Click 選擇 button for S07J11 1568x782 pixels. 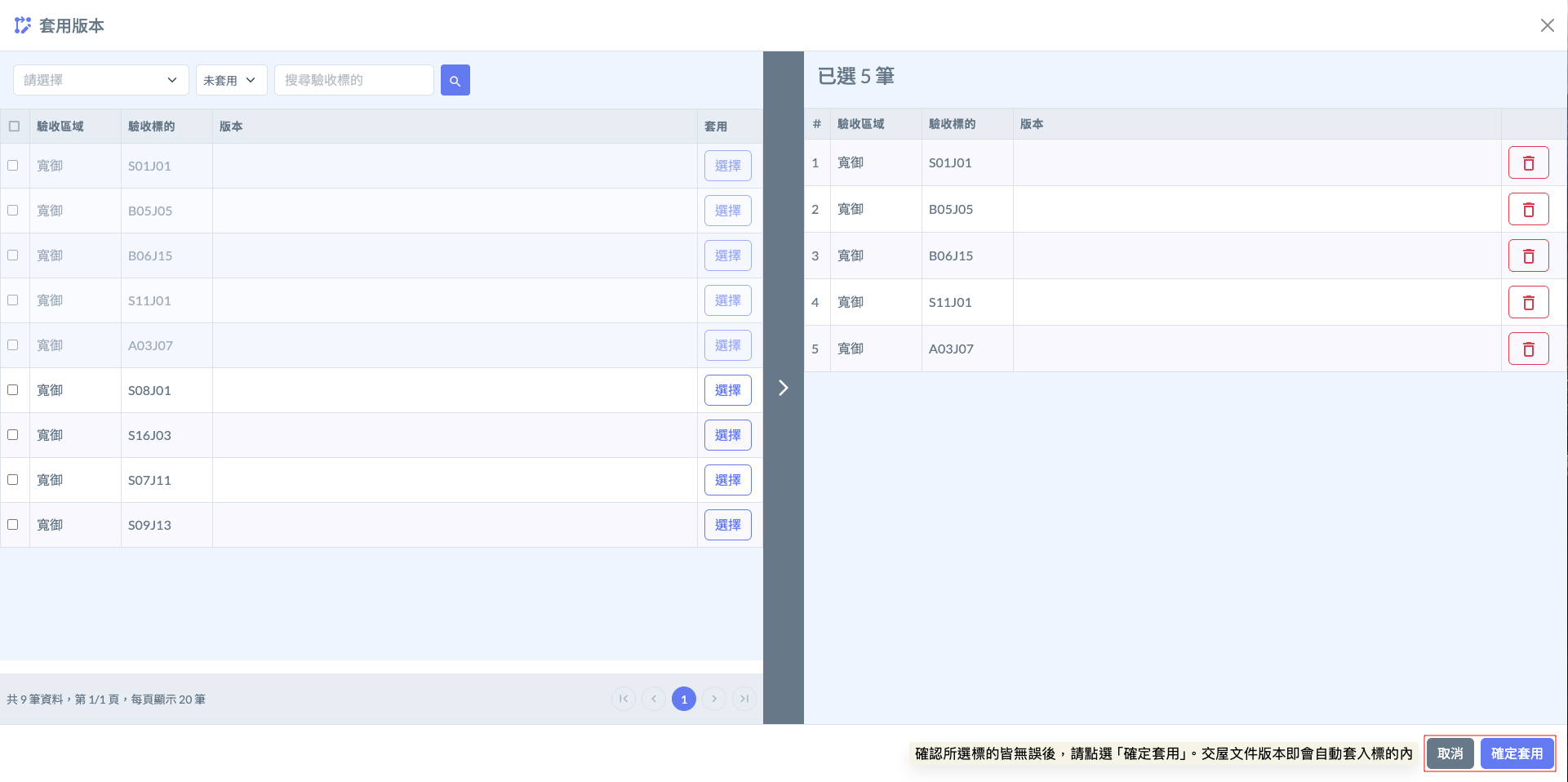click(727, 480)
